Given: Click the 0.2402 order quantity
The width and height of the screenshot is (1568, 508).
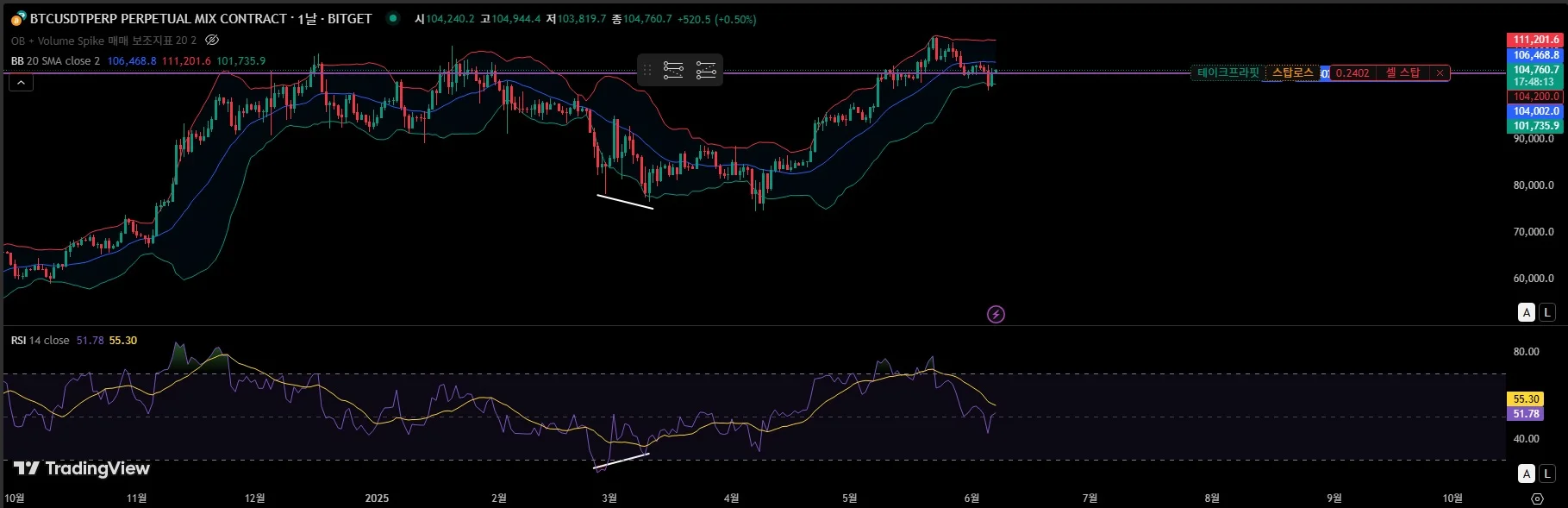Looking at the screenshot, I should point(1352,73).
